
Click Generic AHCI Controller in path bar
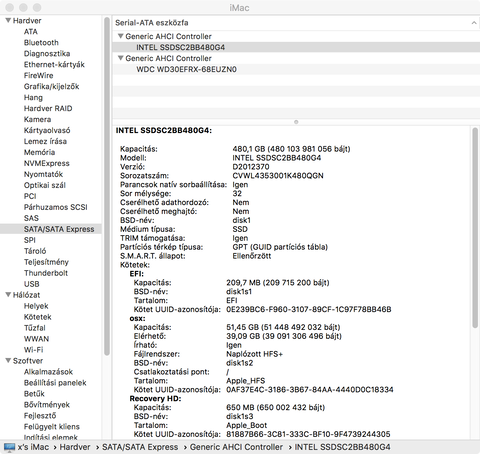coord(236,447)
